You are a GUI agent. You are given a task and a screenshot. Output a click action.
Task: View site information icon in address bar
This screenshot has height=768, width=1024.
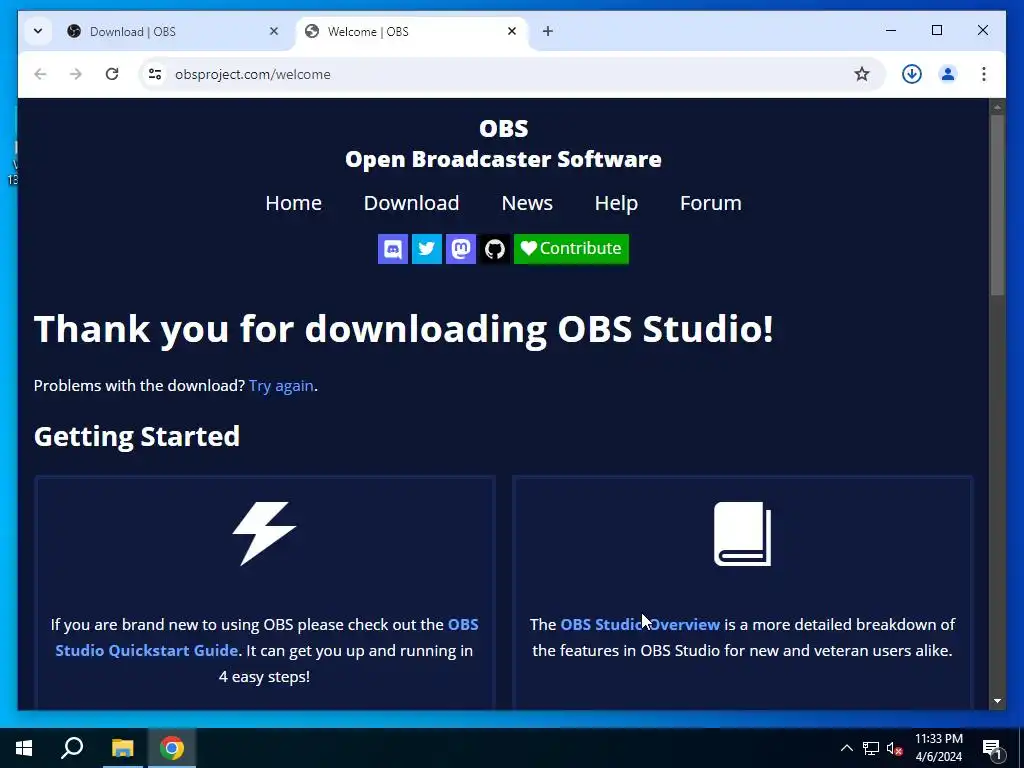tap(155, 74)
